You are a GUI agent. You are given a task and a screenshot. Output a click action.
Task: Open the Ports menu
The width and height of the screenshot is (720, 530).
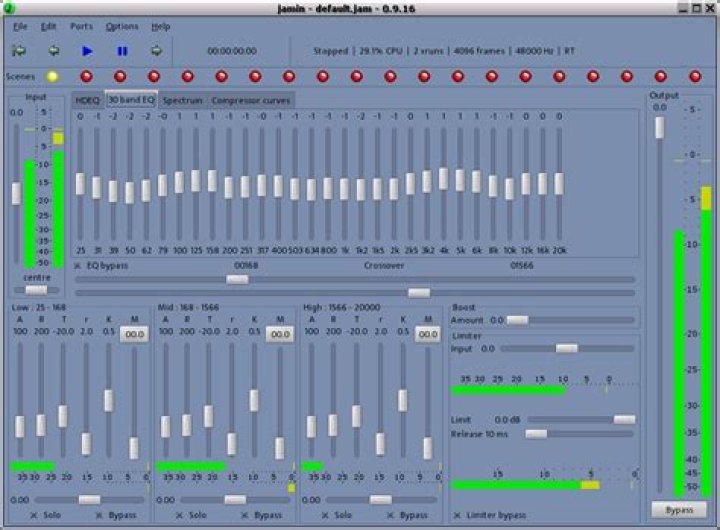81,27
